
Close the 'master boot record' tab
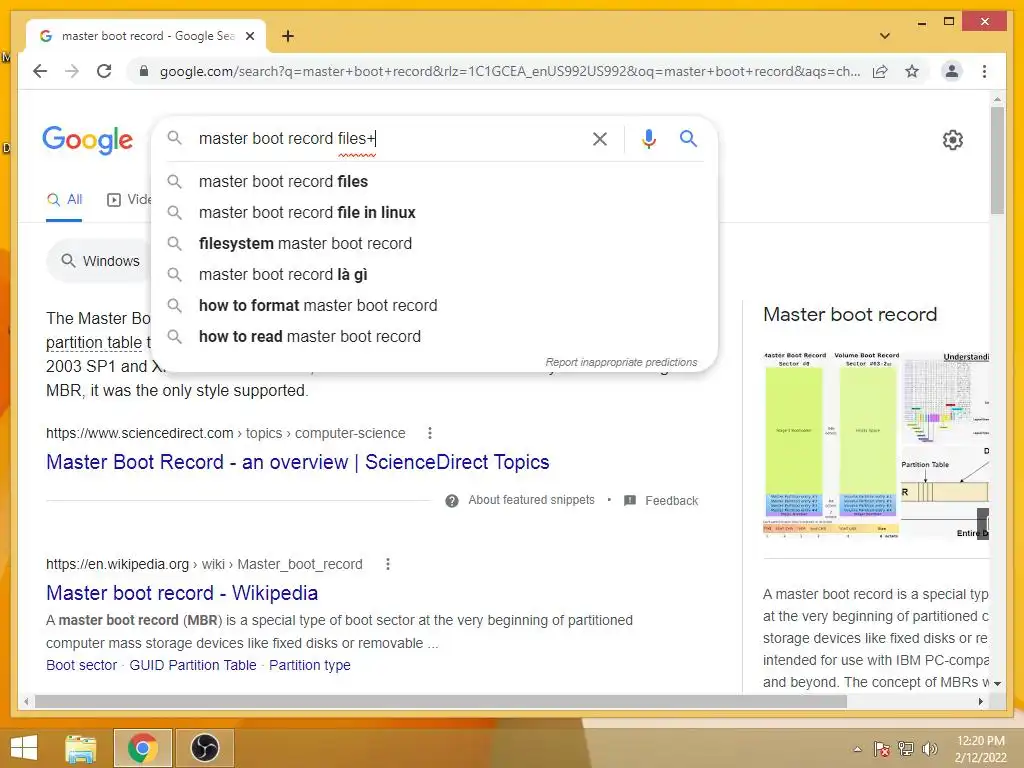pyautogui.click(x=249, y=36)
